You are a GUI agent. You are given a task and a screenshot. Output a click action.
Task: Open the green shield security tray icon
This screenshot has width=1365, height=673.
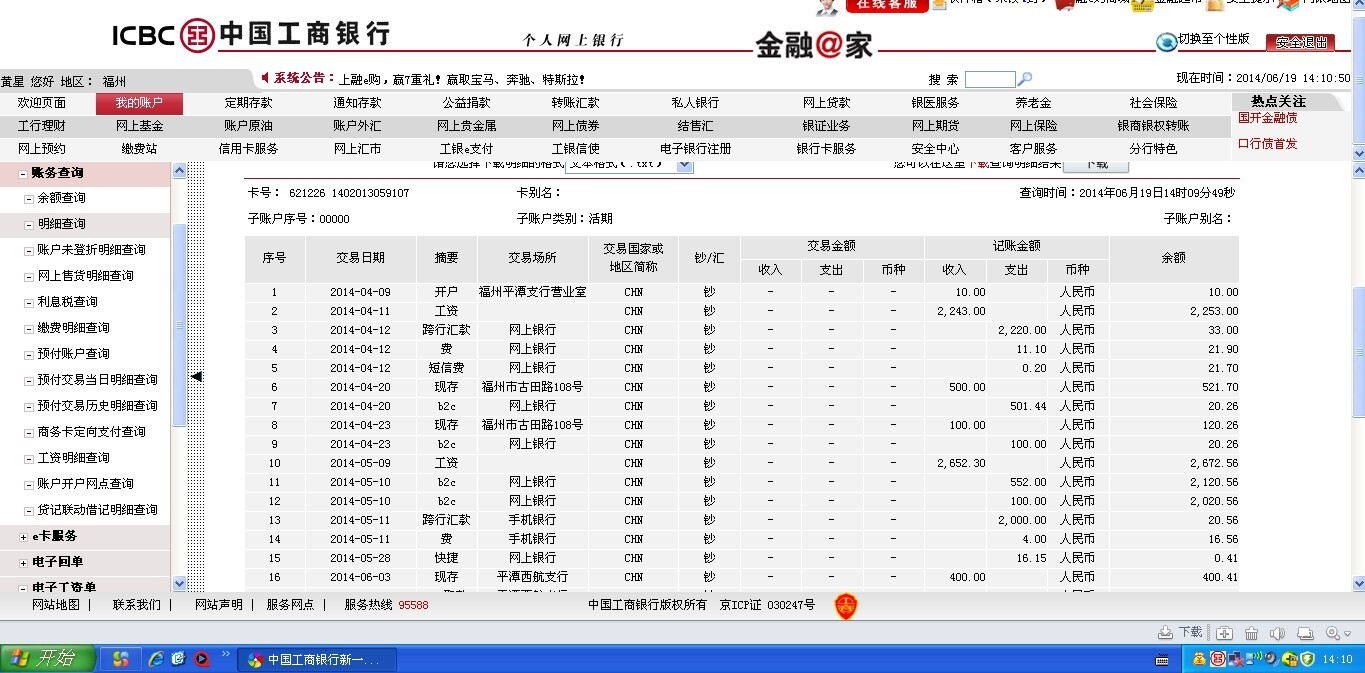click(1307, 659)
